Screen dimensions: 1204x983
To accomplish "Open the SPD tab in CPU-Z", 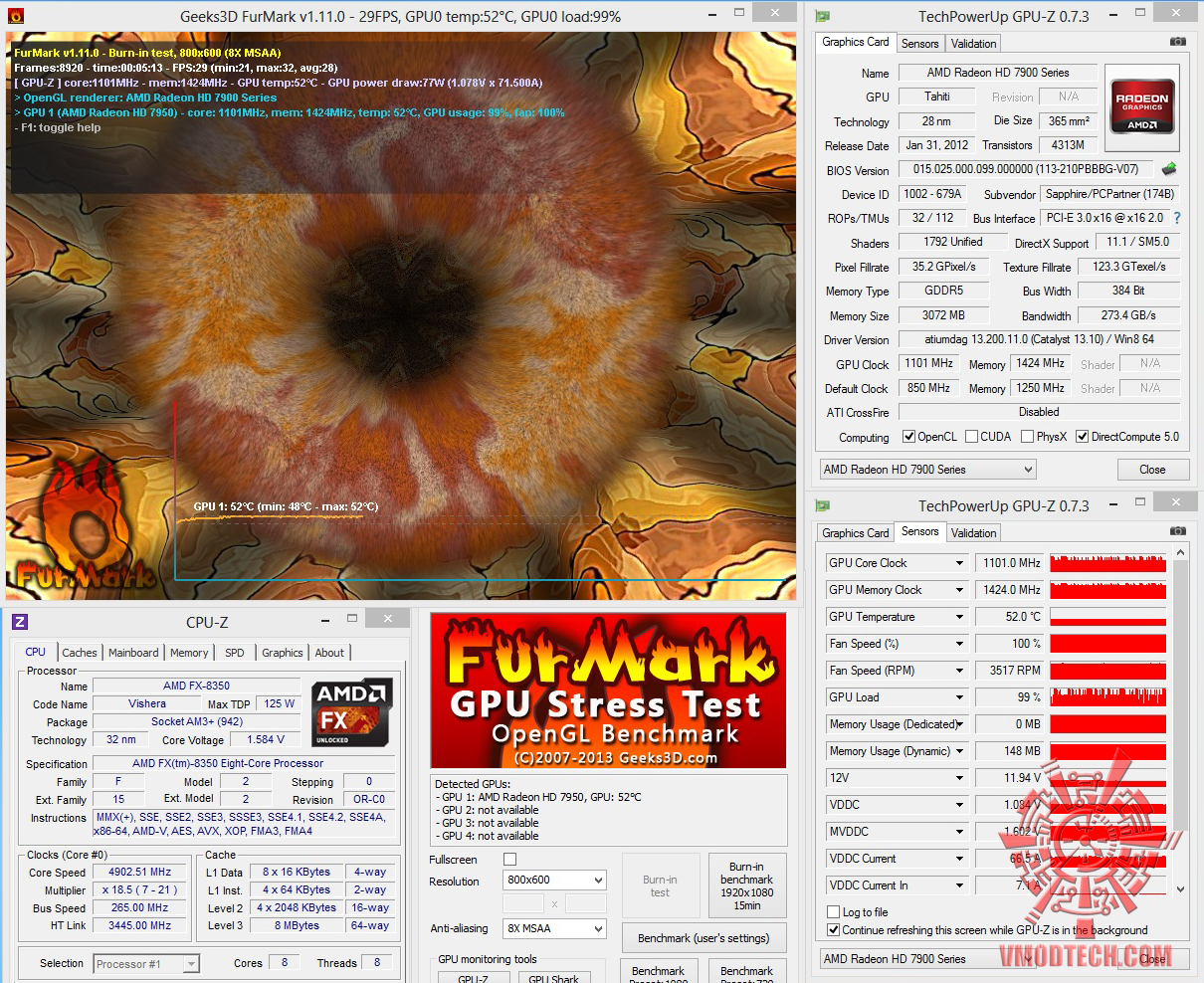I will coord(234,653).
